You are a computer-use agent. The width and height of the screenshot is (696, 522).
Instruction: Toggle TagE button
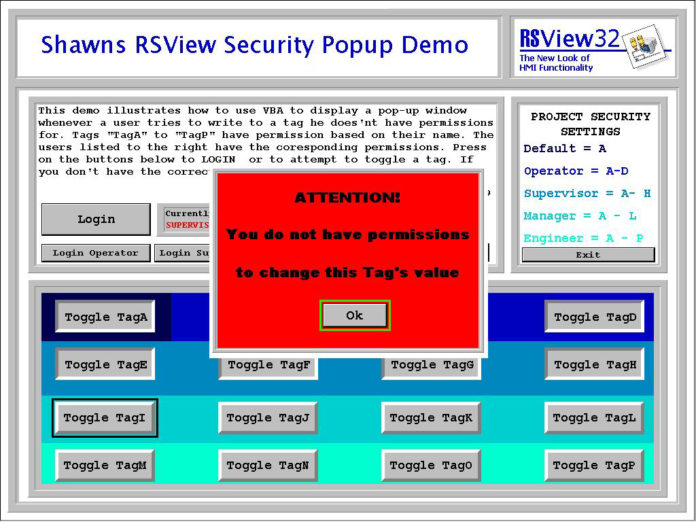click(105, 364)
